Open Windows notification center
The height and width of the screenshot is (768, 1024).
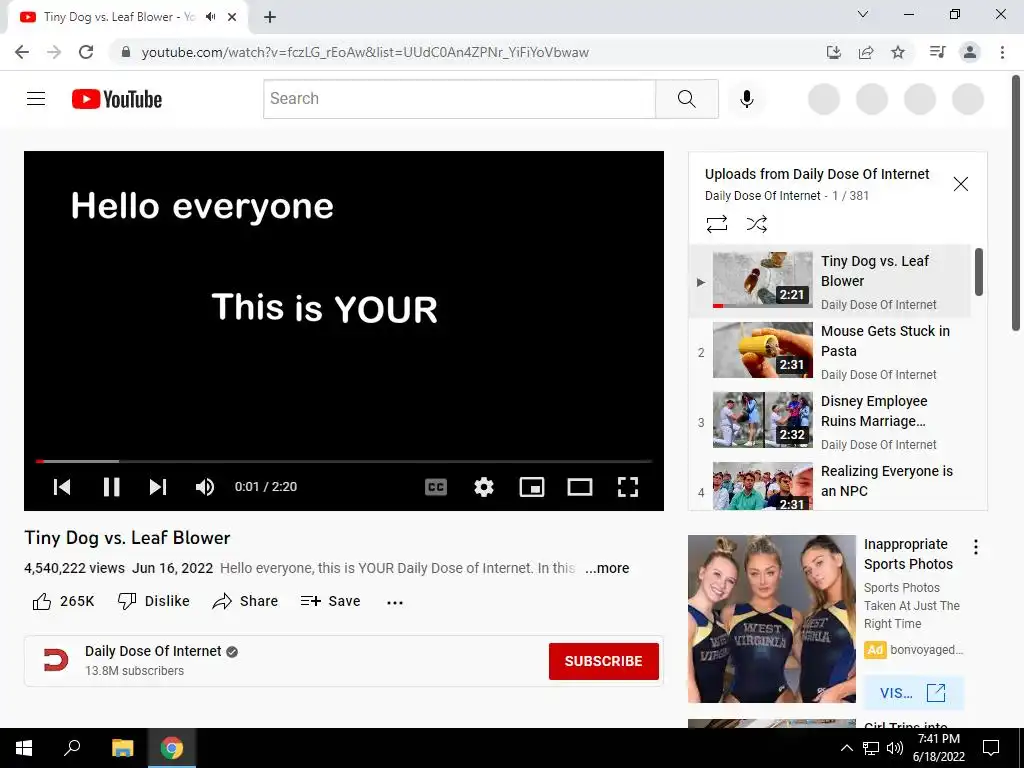(991, 748)
